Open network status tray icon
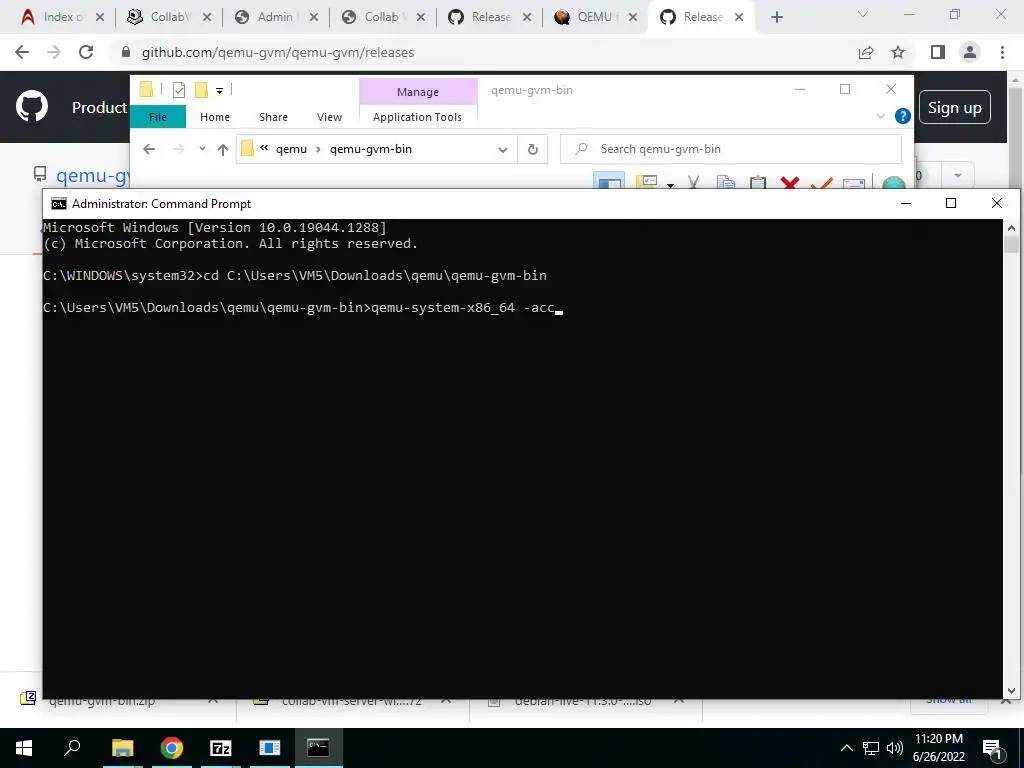This screenshot has height=768, width=1024. coord(871,748)
